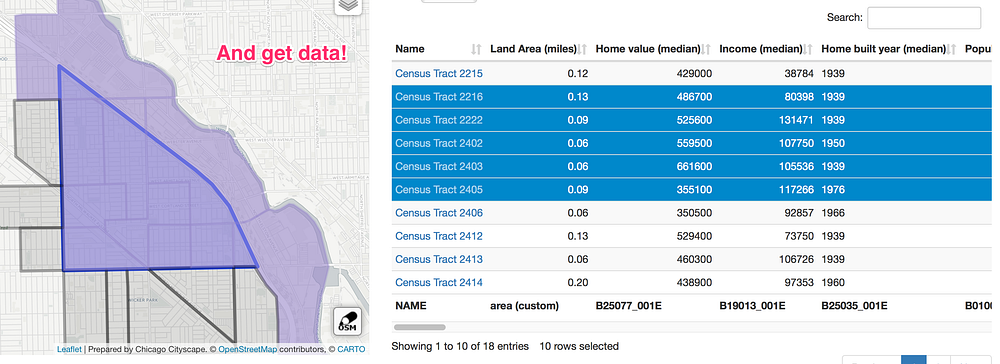The image size is (1000, 364).
Task: Open the OpenStreetMap contributors link
Action: click(x=247, y=349)
